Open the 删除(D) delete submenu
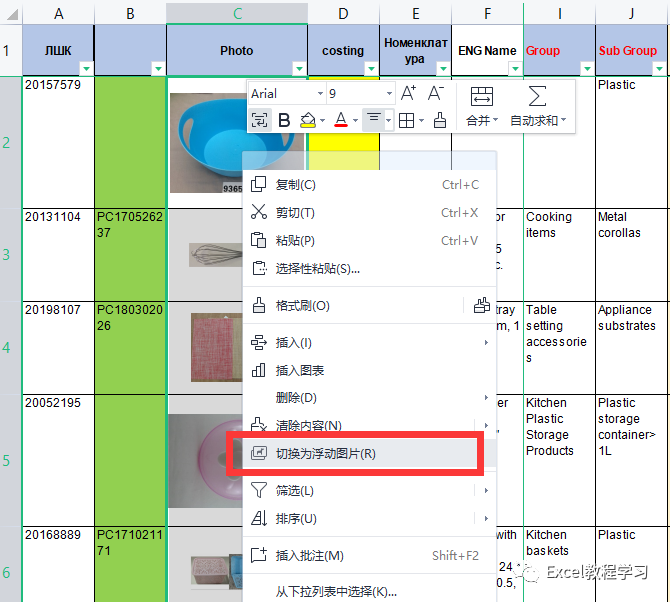 coord(369,398)
